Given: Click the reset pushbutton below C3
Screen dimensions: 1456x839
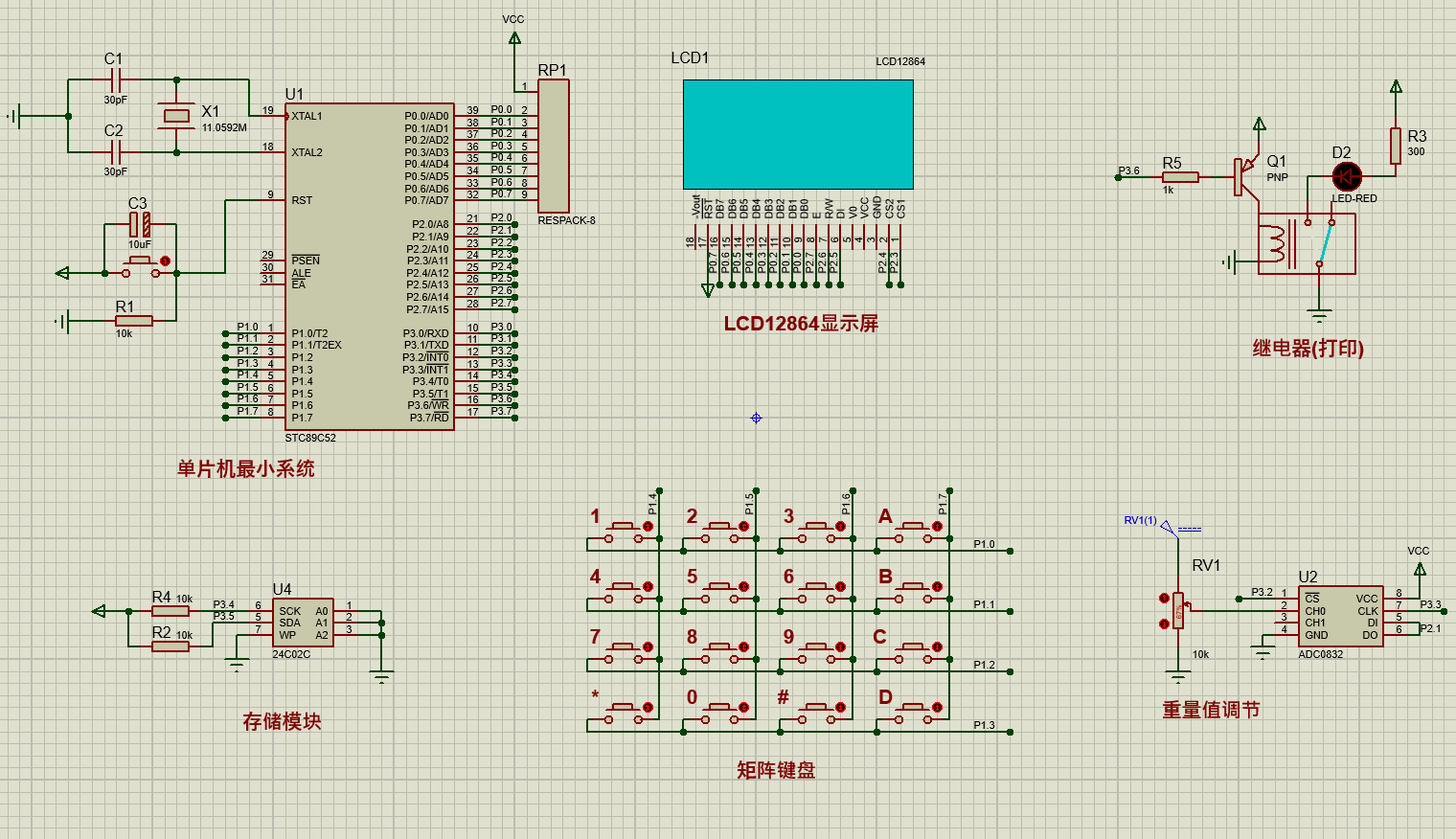Looking at the screenshot, I should 141,265.
